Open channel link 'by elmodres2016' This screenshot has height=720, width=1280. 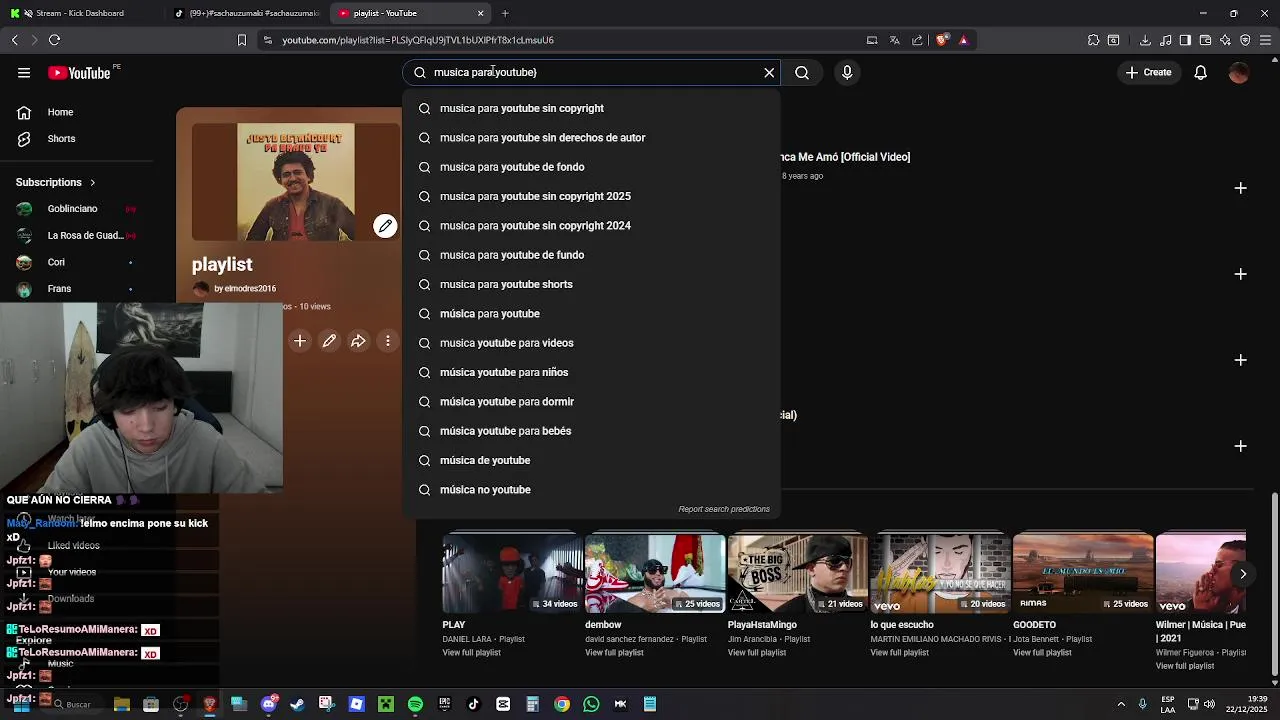coord(245,289)
